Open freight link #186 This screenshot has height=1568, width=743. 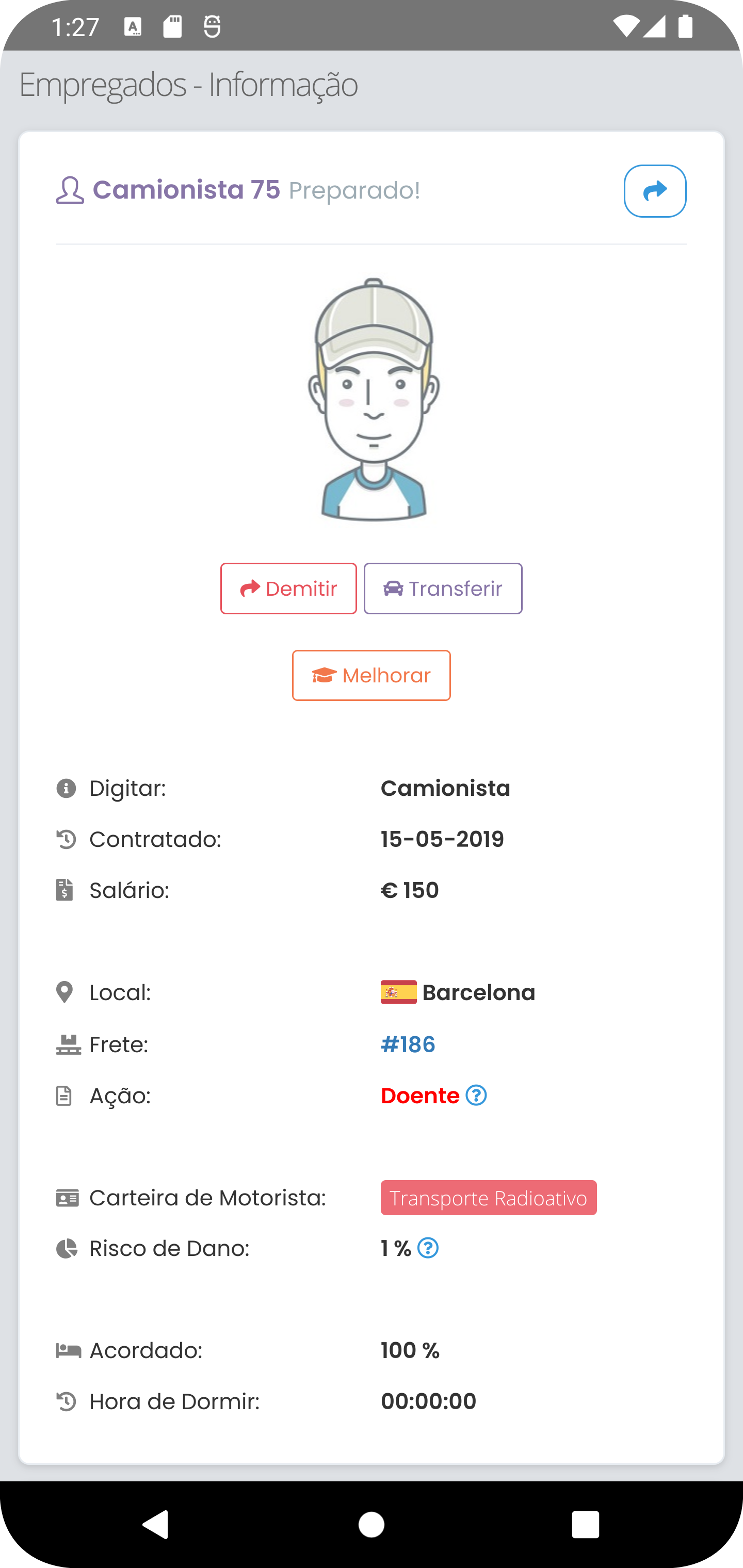tap(408, 1044)
